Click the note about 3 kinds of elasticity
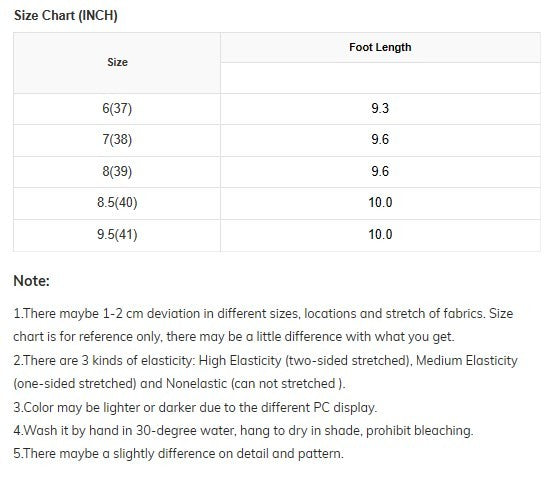The width and height of the screenshot is (551, 489). pyautogui.click(x=265, y=372)
